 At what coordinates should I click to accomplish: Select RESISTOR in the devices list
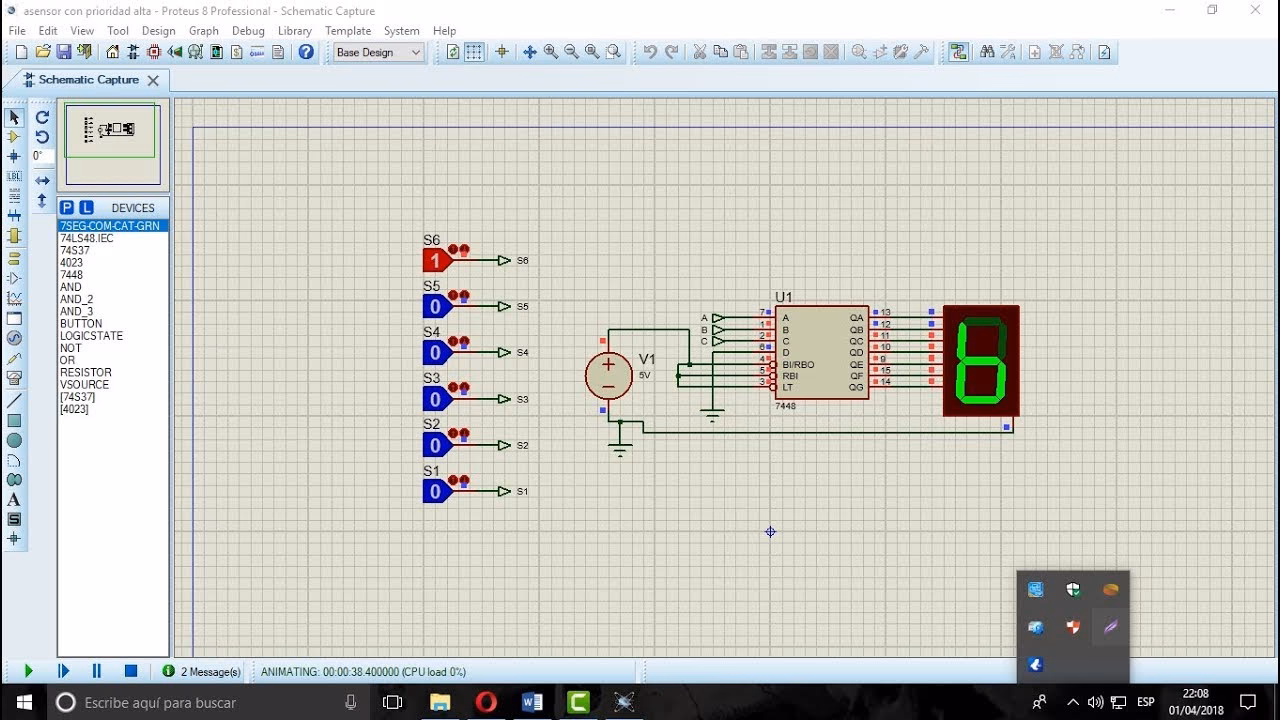pos(86,372)
